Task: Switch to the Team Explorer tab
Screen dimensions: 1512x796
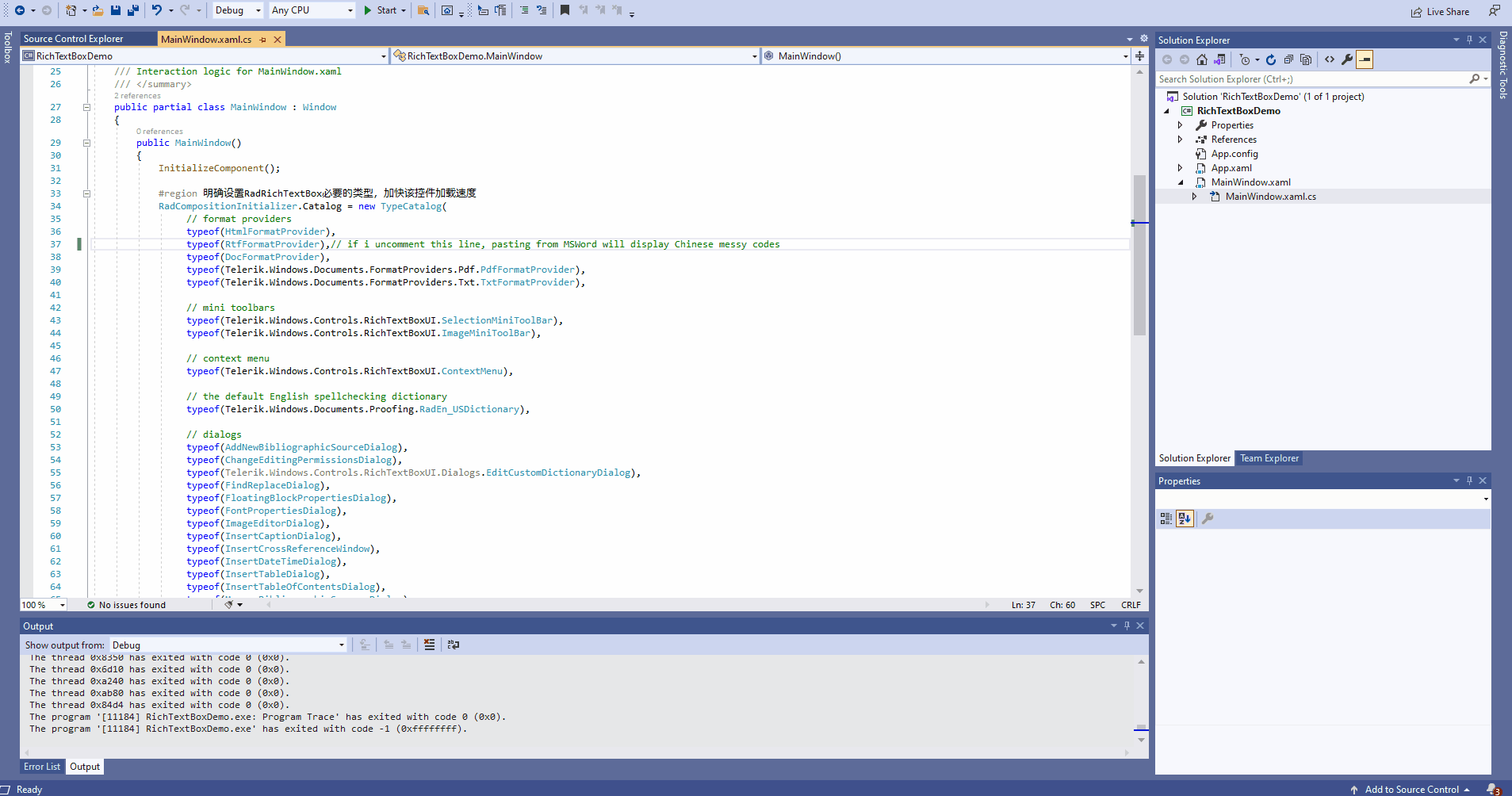Action: click(x=1269, y=458)
